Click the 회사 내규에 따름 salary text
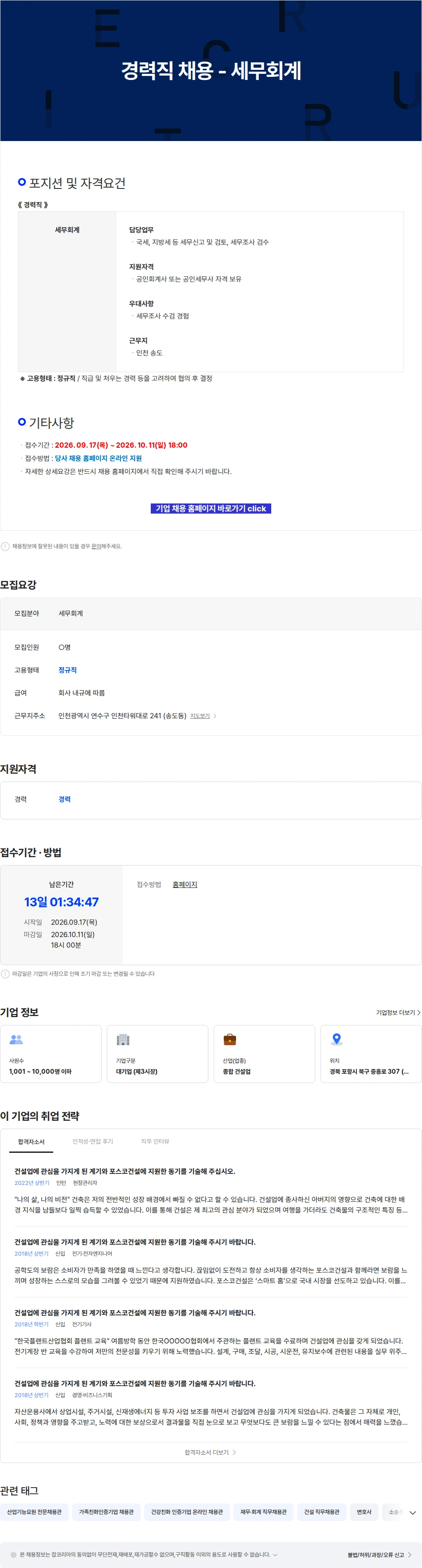Image resolution: width=422 pixels, height=1568 pixels. click(82, 693)
